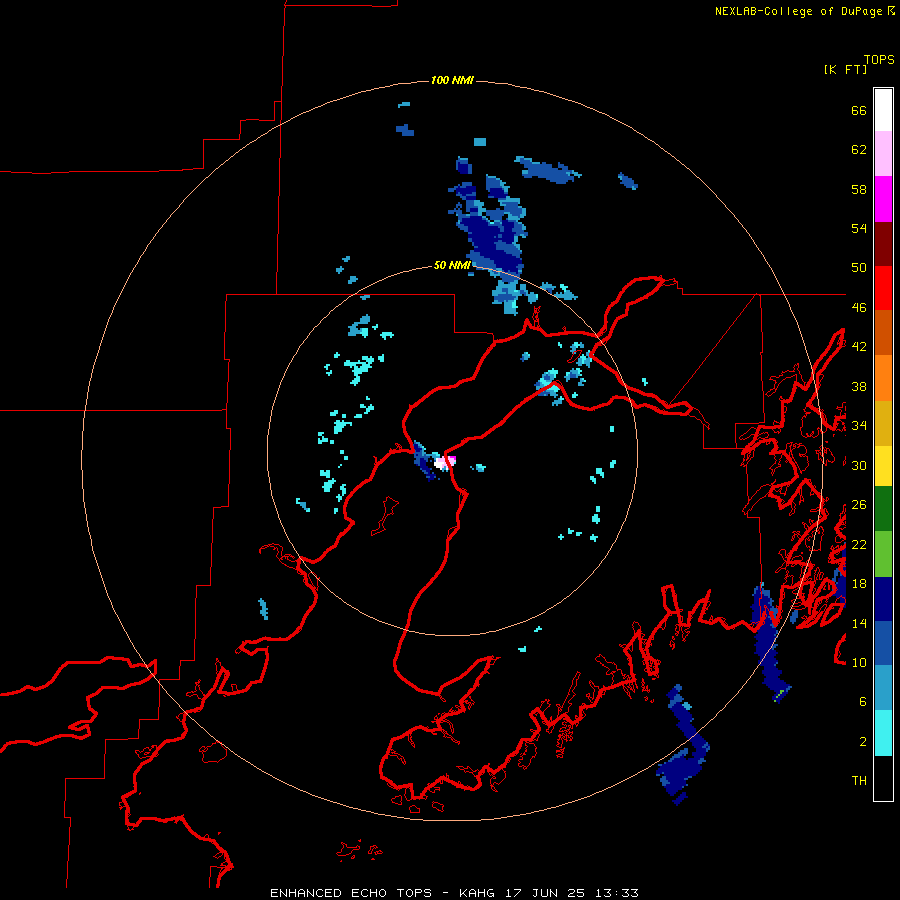
Task: Pick the white swatch atop the legend
Action: tap(883, 110)
